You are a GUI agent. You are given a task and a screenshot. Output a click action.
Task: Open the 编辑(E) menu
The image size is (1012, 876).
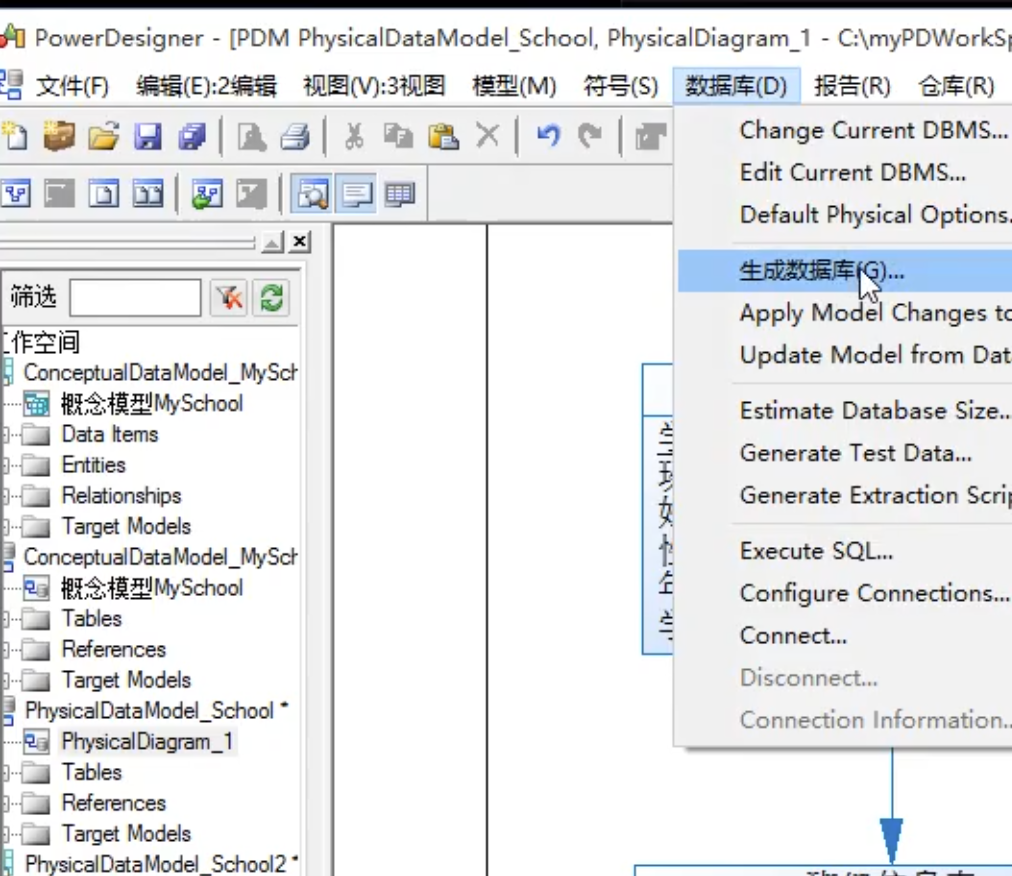[207, 86]
